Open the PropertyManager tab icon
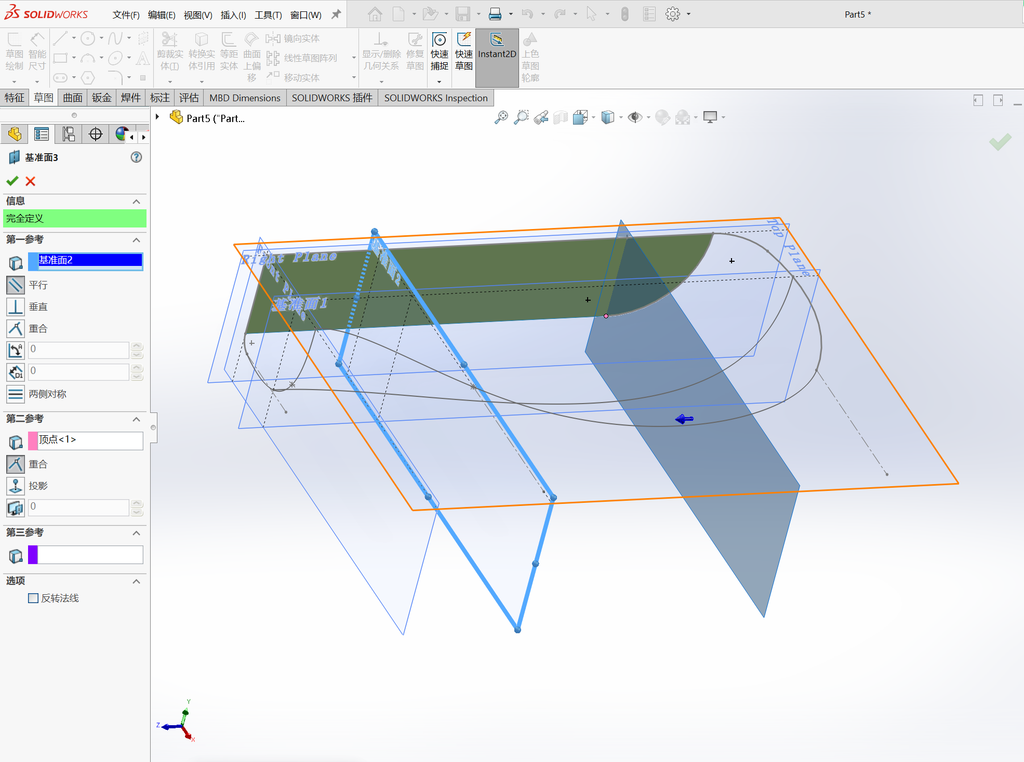Screen dimensions: 1024x762 (41, 135)
